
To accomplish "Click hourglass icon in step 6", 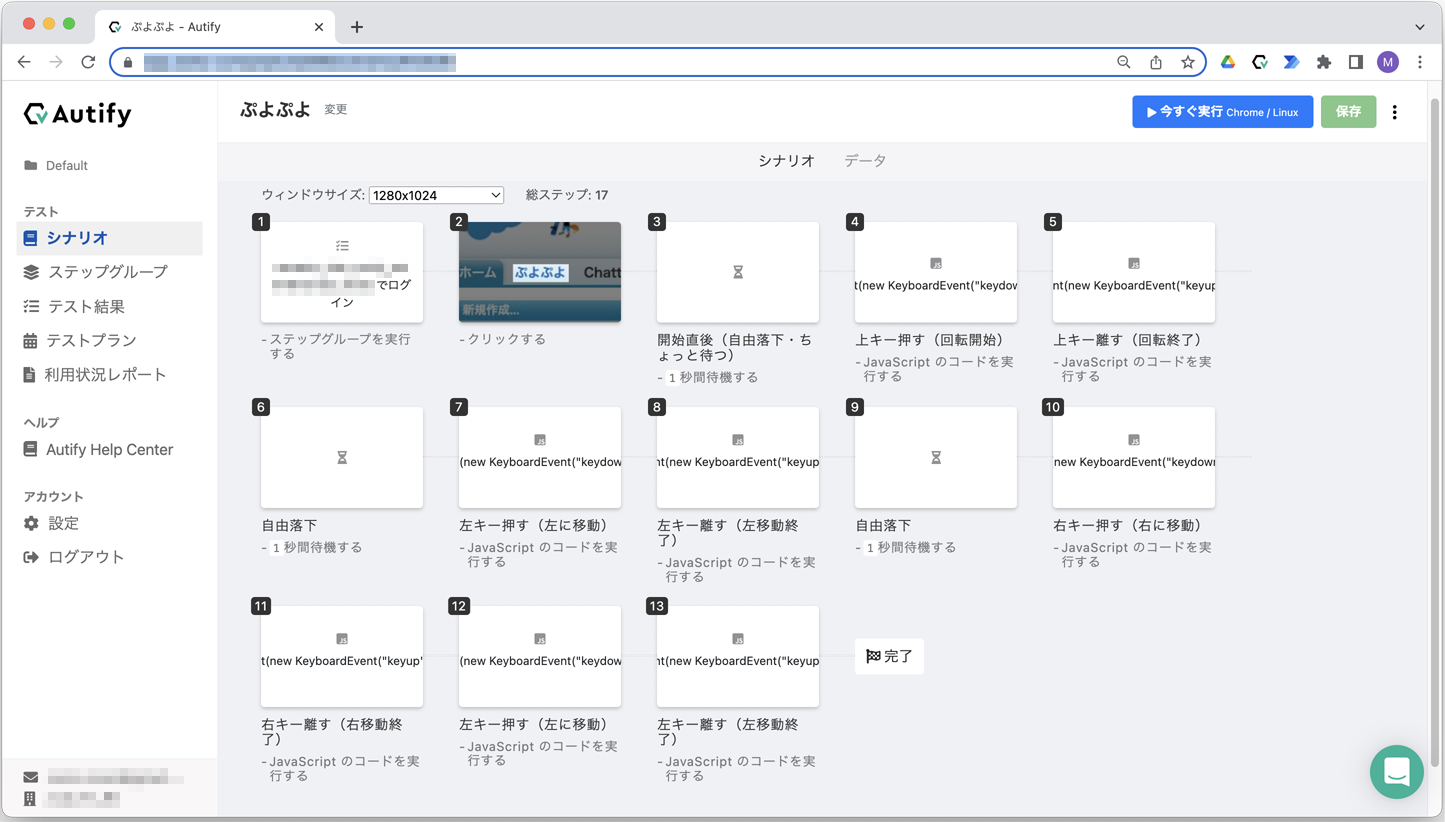I will coord(342,457).
